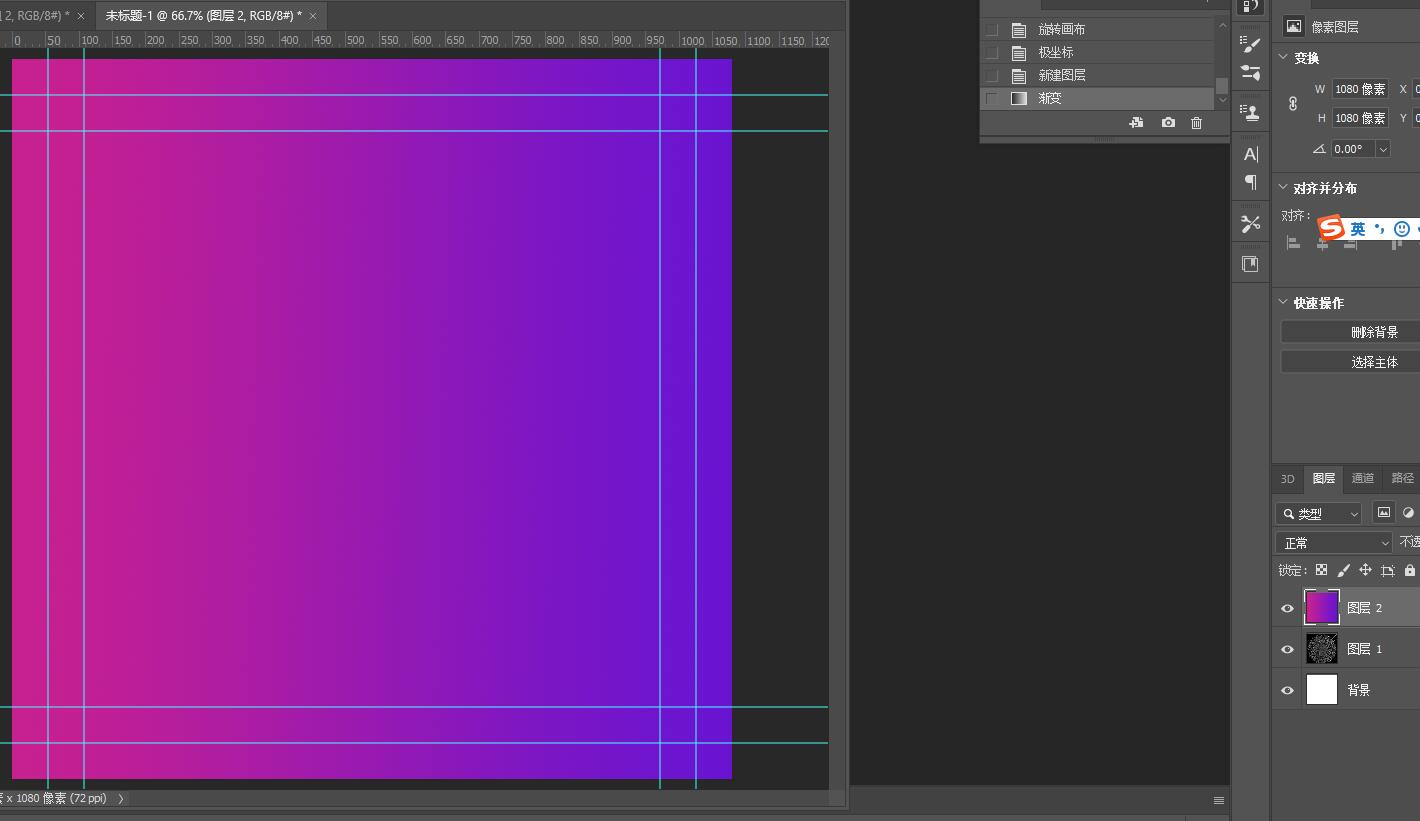This screenshot has width=1420, height=821.
Task: Click the 0.00° angle input field
Action: [x=1354, y=149]
